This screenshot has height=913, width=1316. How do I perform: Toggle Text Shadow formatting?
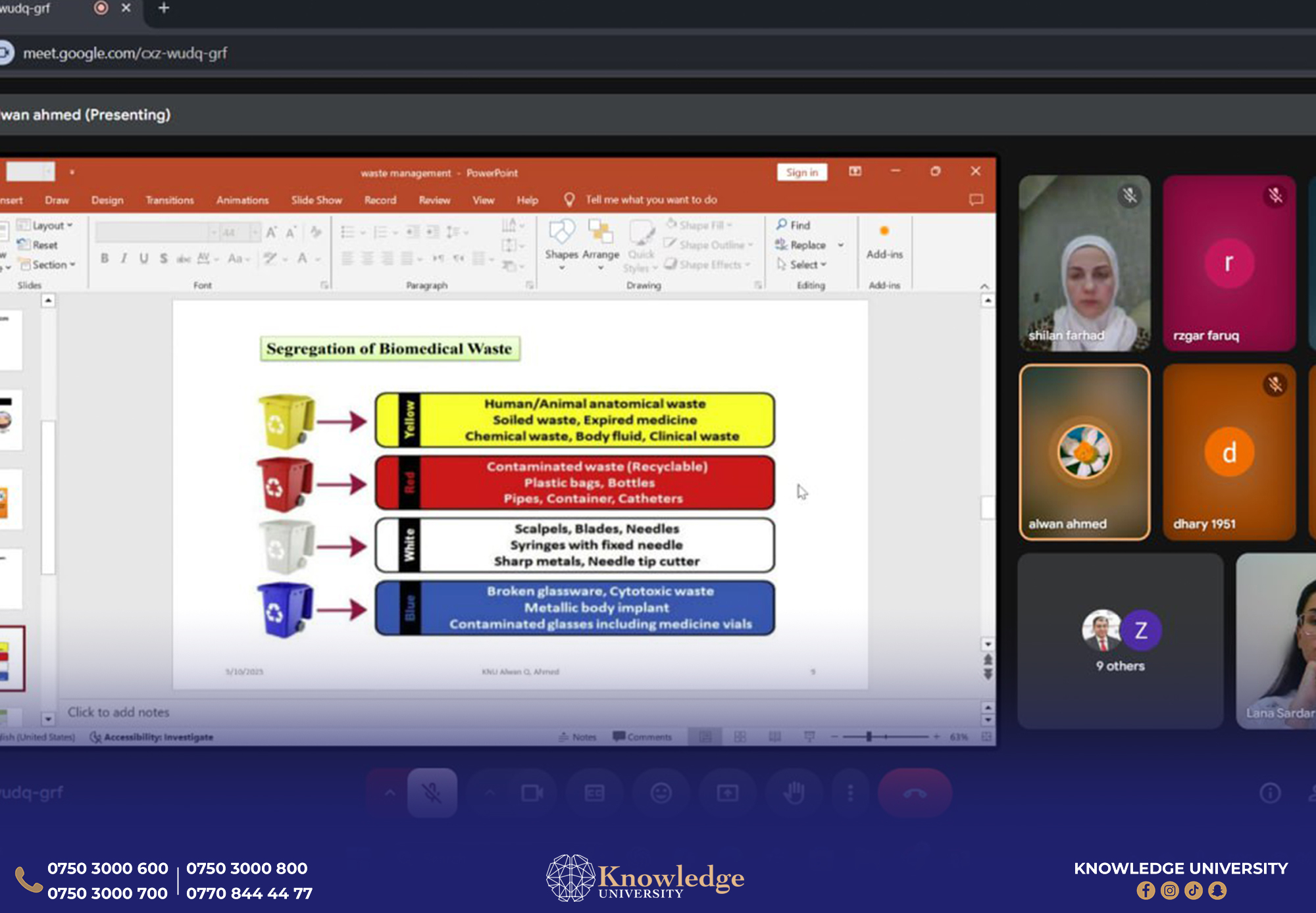[x=163, y=259]
